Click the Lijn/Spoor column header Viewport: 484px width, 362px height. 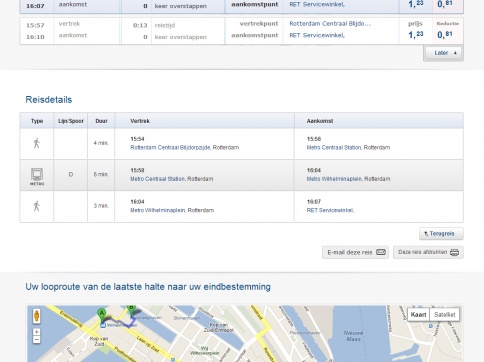point(71,121)
